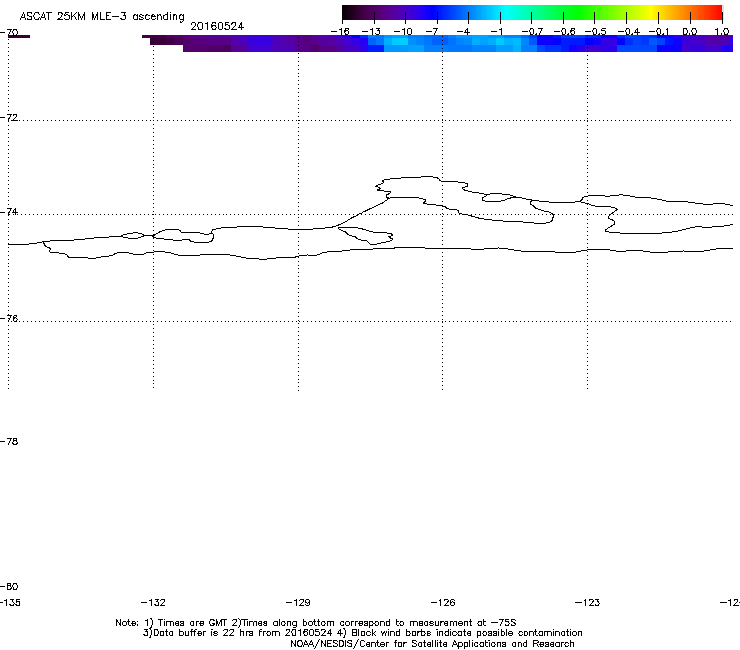This screenshot has width=740, height=650.
Task: Click the -7 color scale label
Action: click(x=432, y=32)
